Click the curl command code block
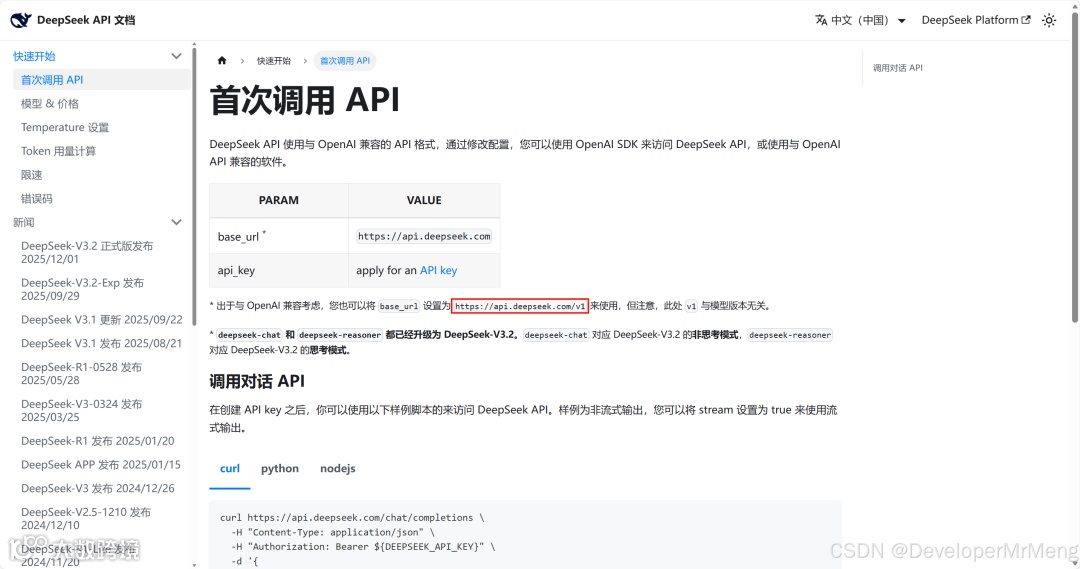Viewport: 1080px width, 569px height. coord(525,535)
